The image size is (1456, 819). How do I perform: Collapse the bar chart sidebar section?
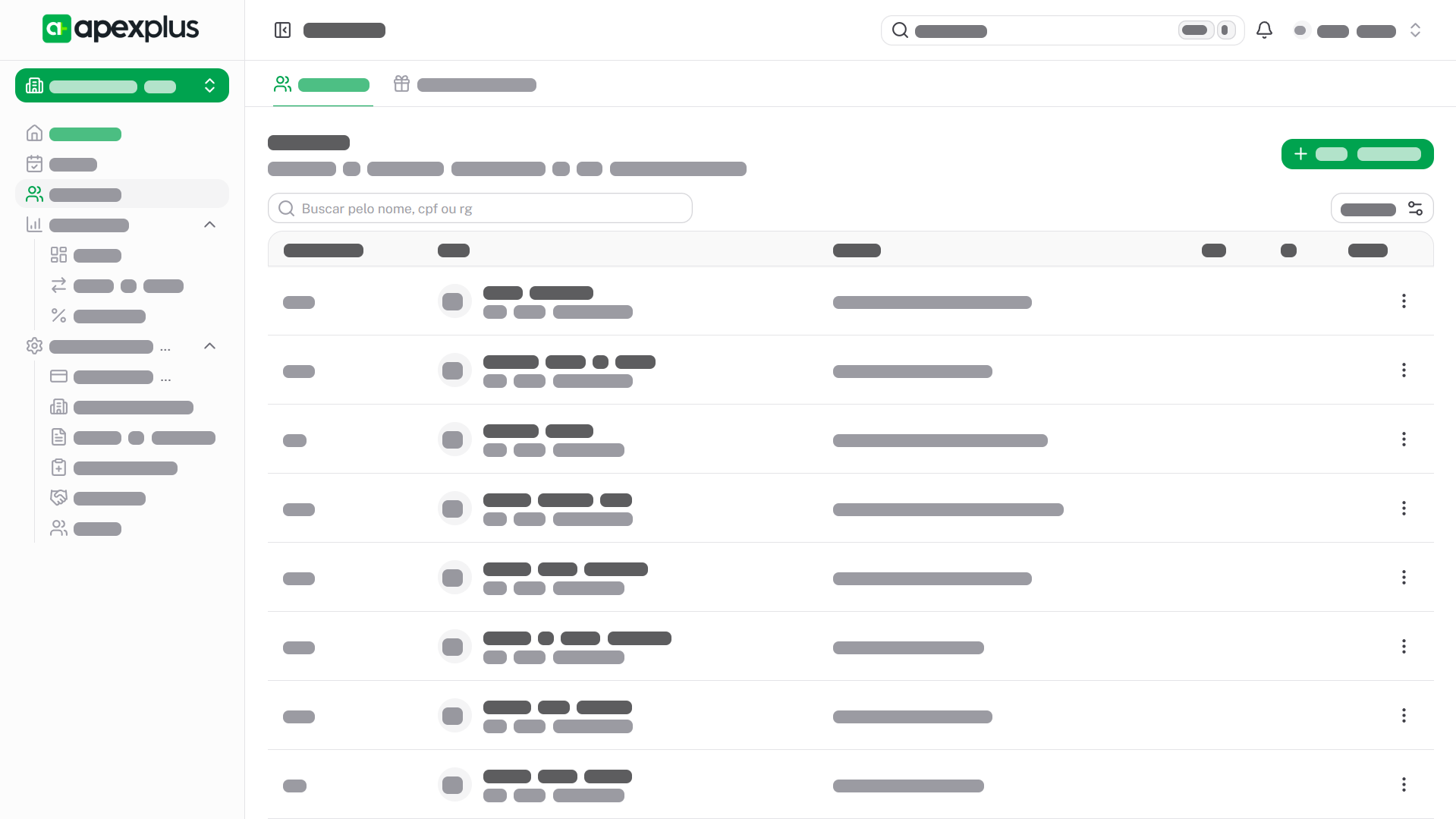tap(210, 225)
